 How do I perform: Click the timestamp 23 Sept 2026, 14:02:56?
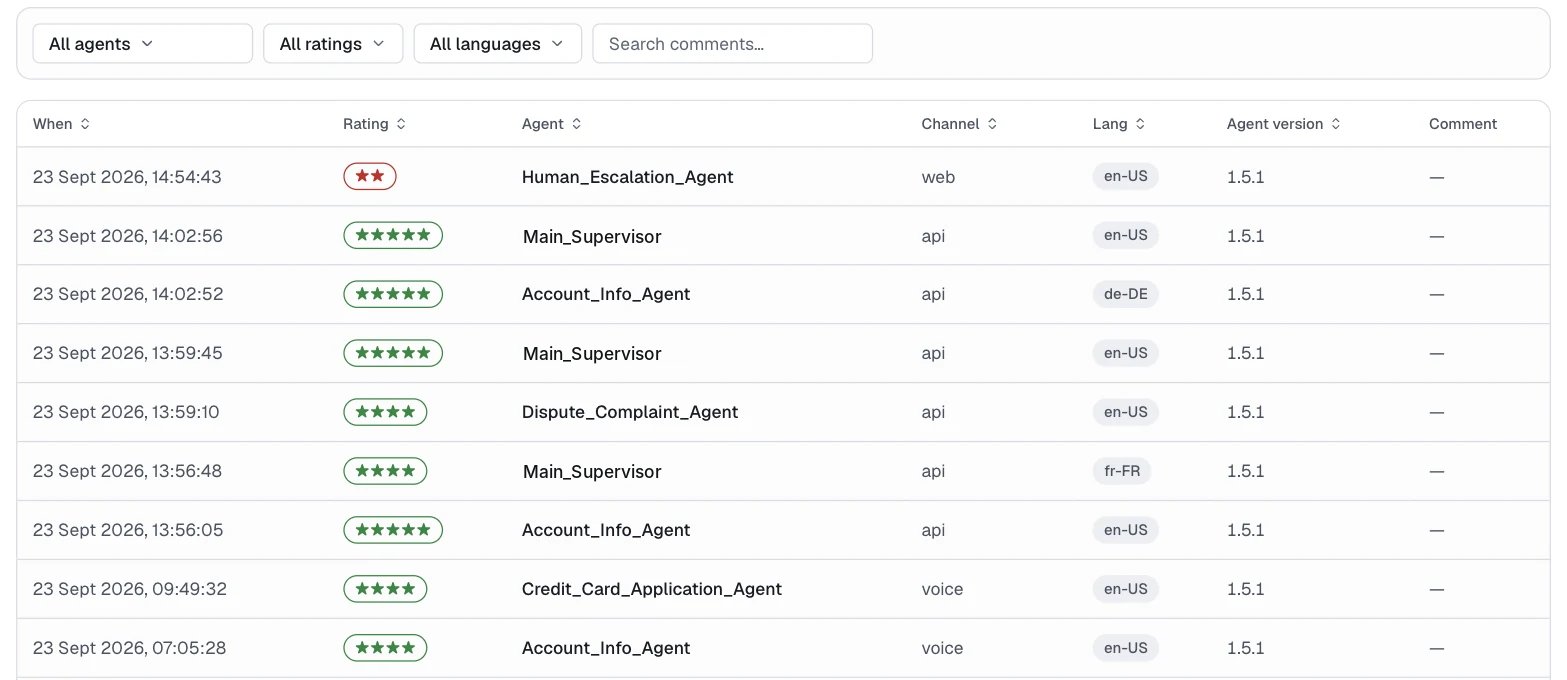coord(128,236)
